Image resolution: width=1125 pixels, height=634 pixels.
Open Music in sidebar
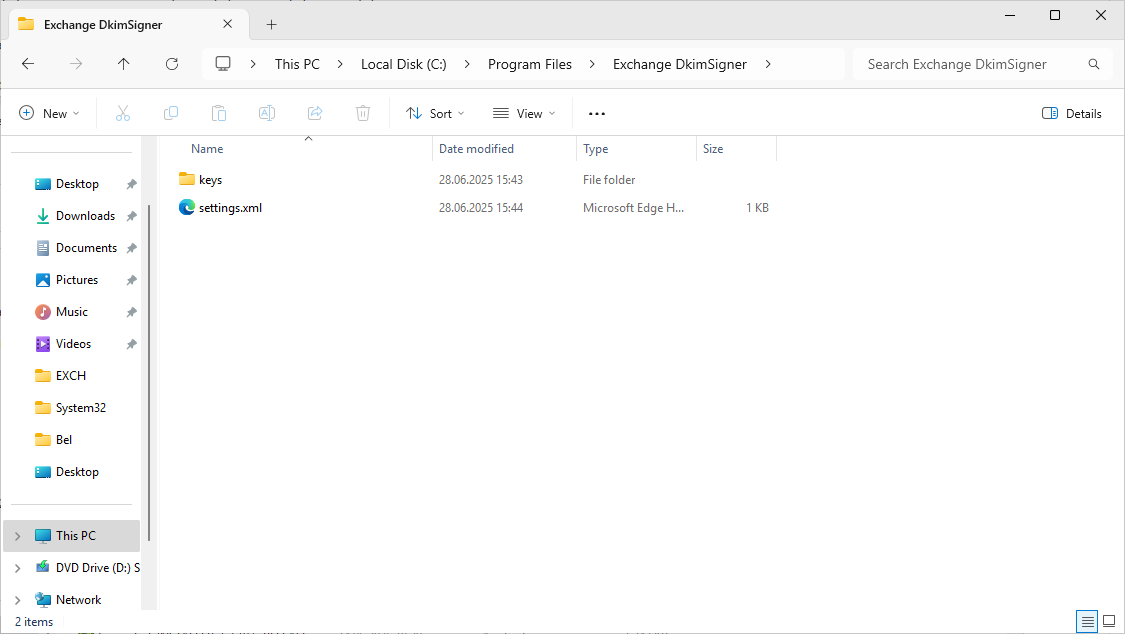(x=72, y=312)
